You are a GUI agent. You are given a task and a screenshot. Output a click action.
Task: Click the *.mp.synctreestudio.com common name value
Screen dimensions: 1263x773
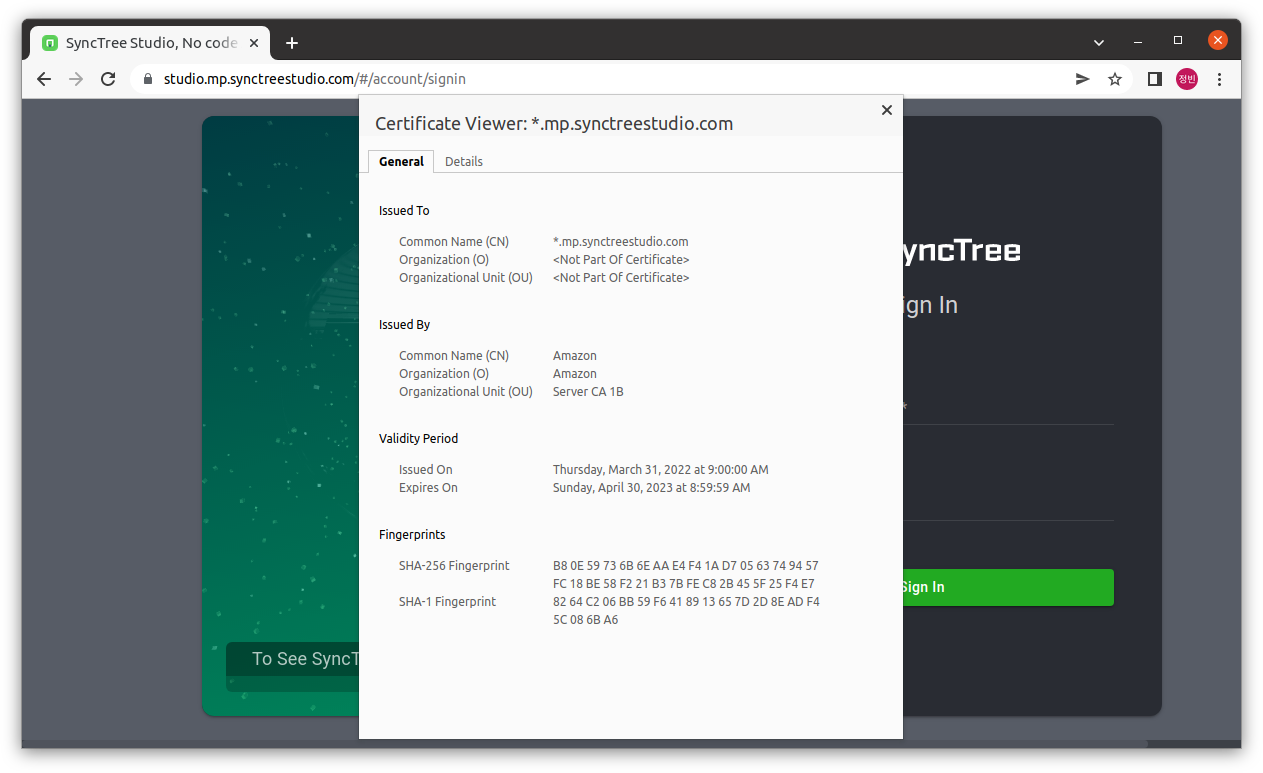(x=620, y=242)
